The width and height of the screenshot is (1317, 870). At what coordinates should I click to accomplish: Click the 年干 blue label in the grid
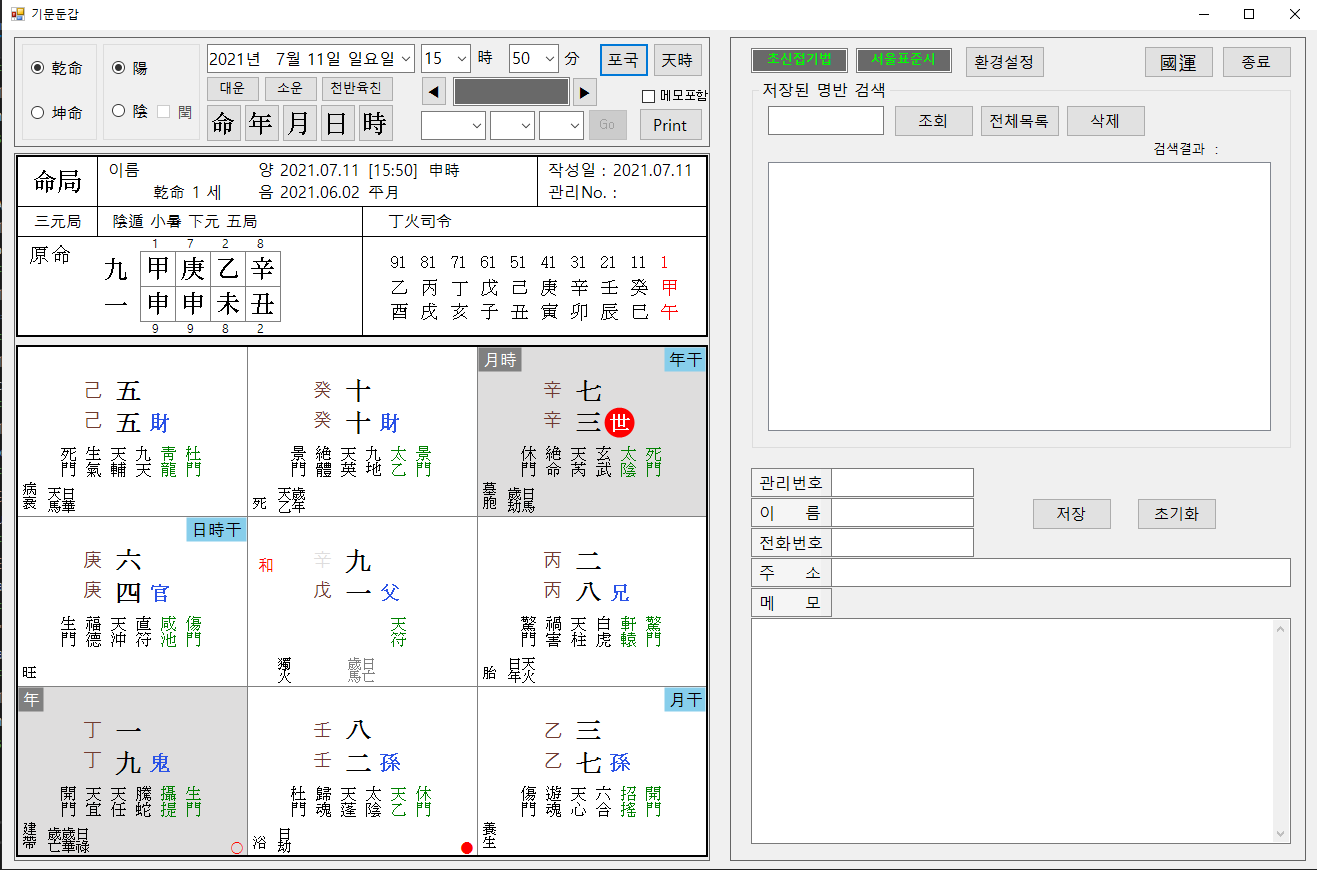tap(685, 360)
